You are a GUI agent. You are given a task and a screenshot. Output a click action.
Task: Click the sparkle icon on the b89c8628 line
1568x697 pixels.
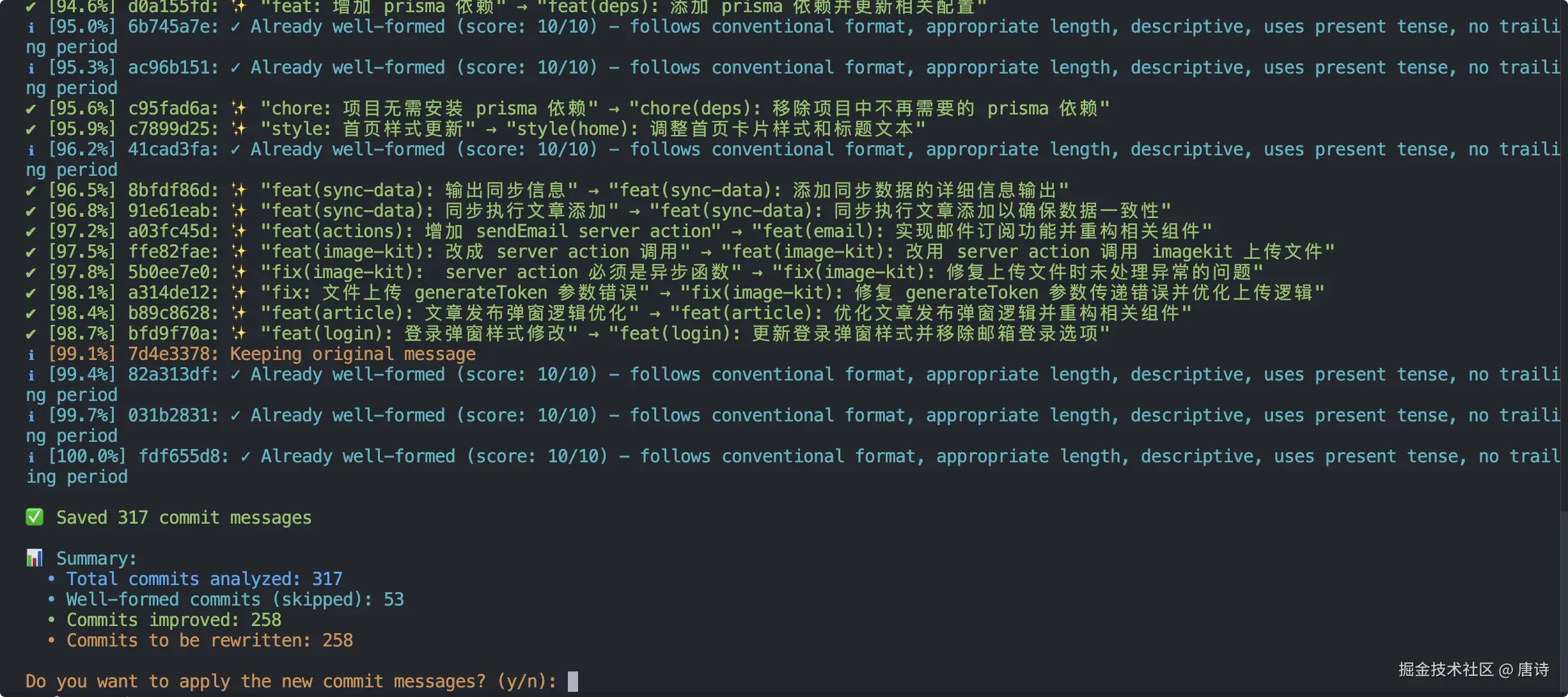pos(239,313)
